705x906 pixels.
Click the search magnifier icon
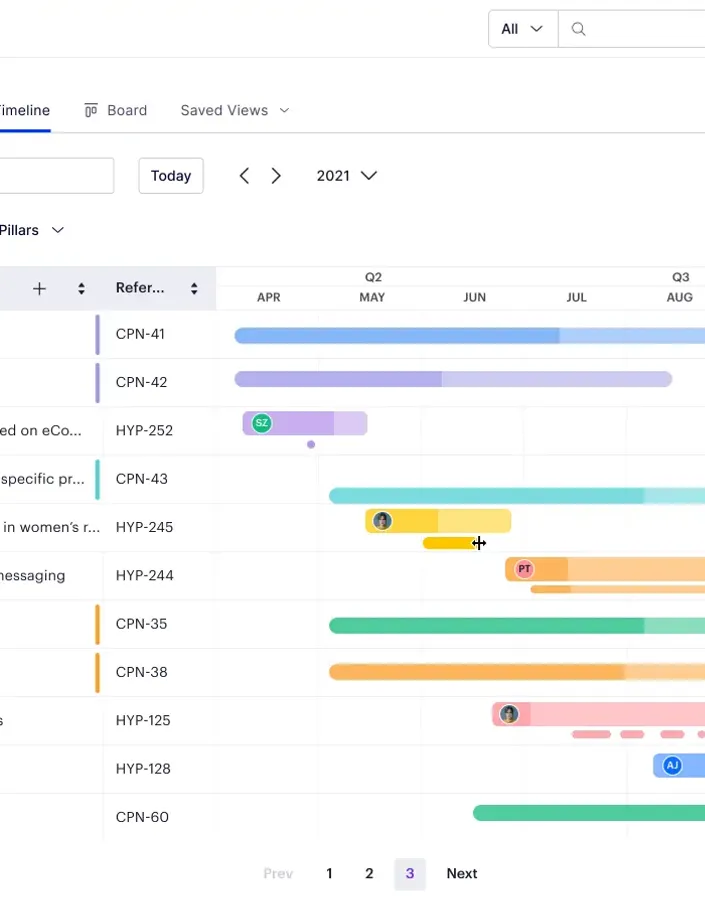[x=578, y=29]
